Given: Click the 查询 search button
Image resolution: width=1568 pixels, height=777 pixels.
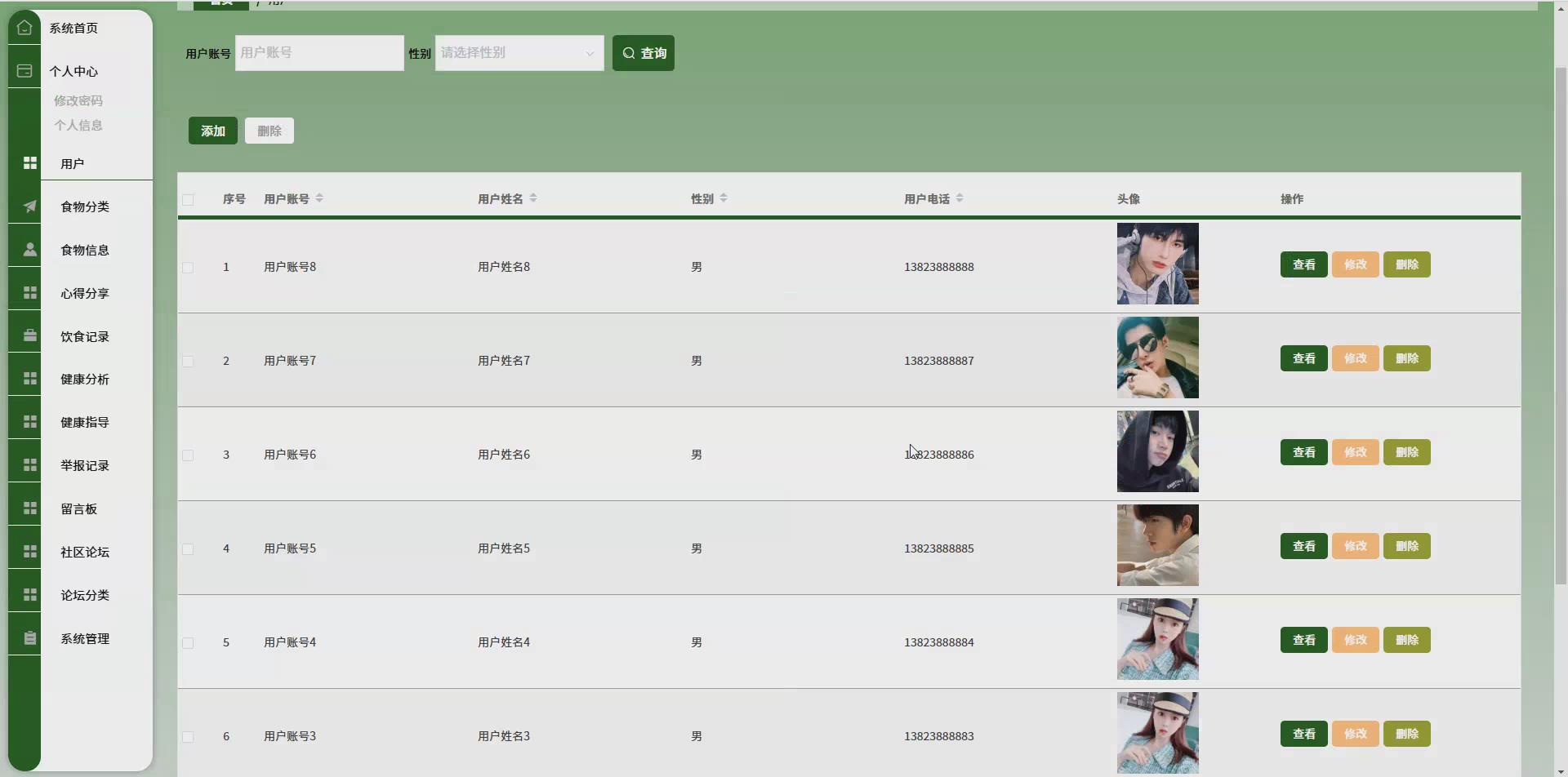Looking at the screenshot, I should tap(644, 53).
